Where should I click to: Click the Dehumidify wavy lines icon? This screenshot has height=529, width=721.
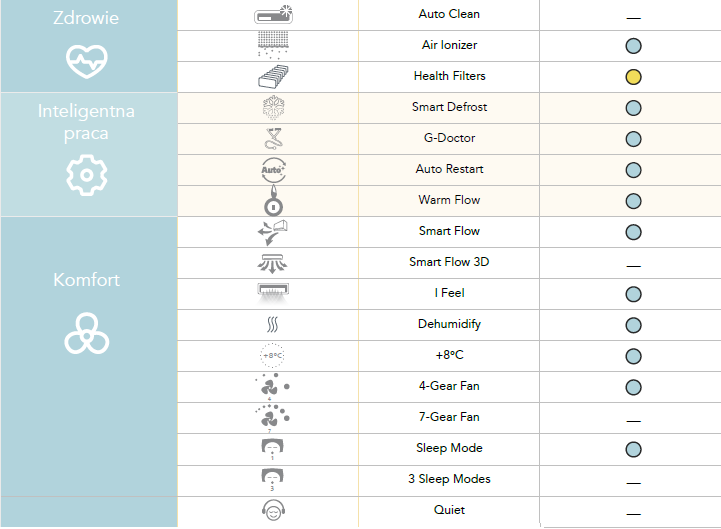pyautogui.click(x=272, y=325)
